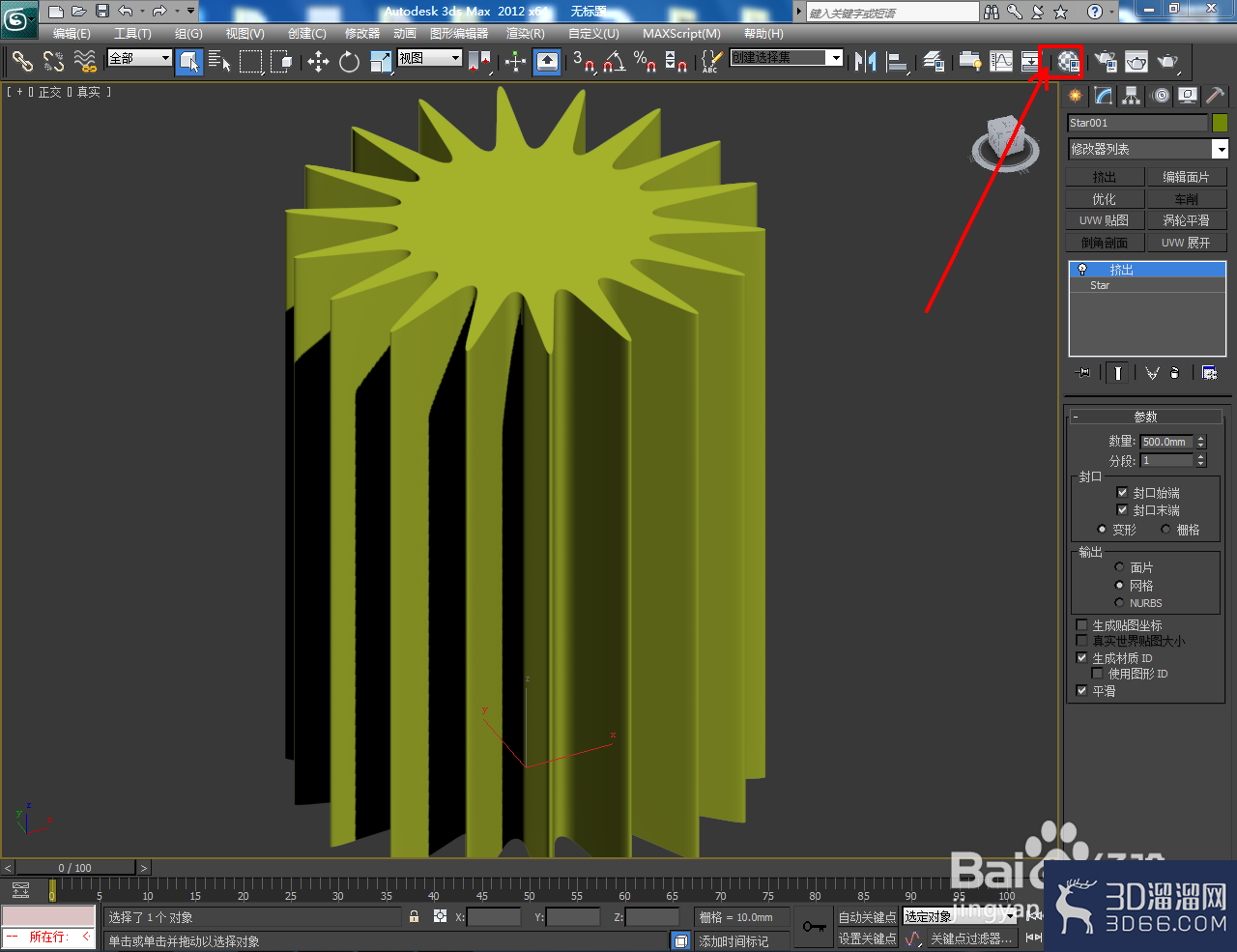Viewport: 1237px width, 952px height.
Task: Adjust the 分段 segments spinner
Action: 1201,460
